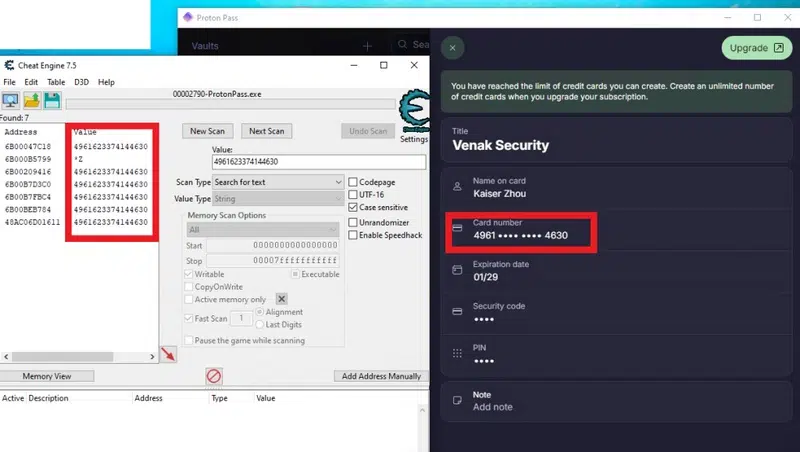Viewport: 800px width, 452px height.
Task: Click the New Scan button
Action: coord(207,131)
